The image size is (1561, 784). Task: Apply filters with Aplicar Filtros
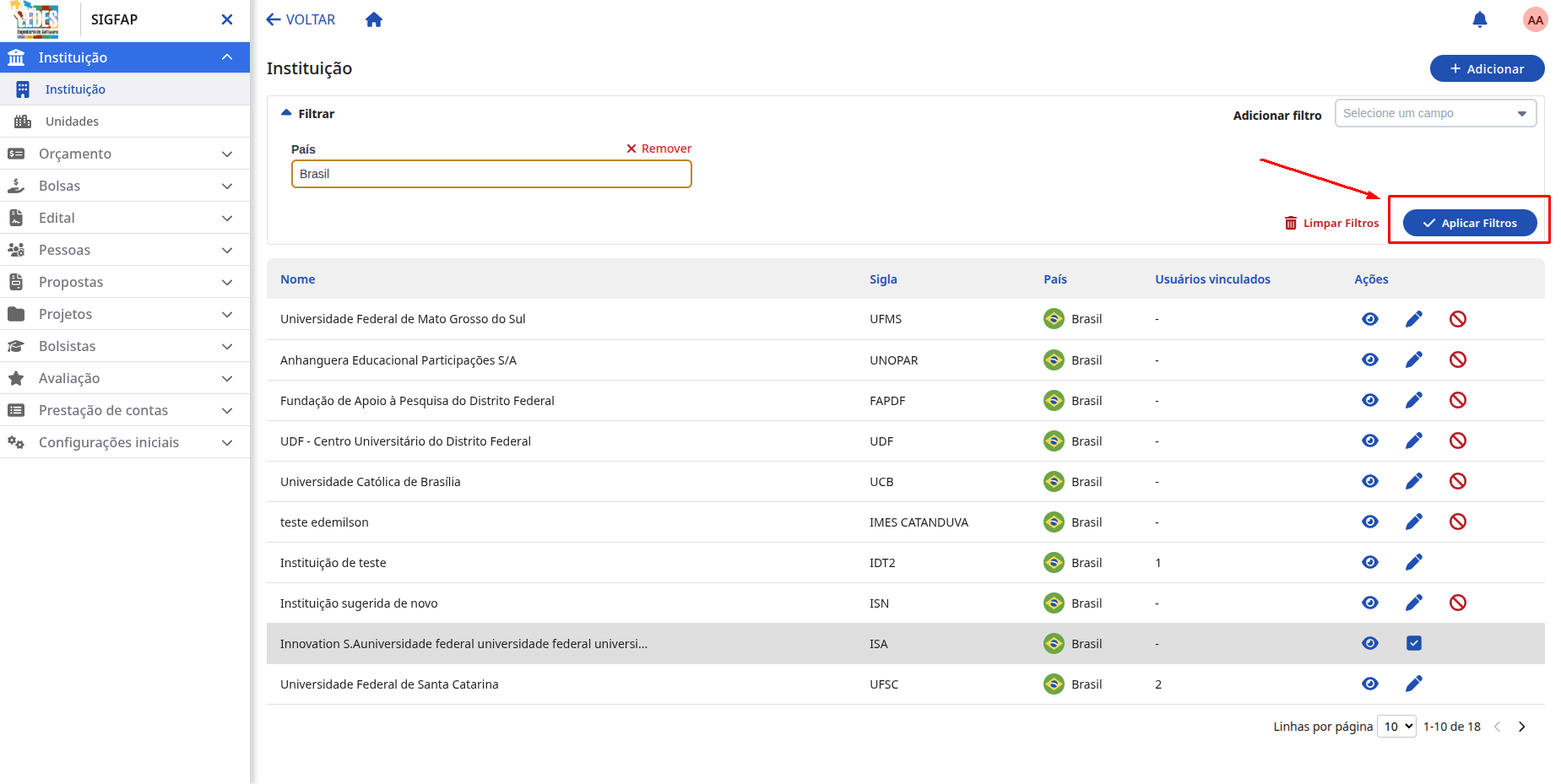(1469, 223)
